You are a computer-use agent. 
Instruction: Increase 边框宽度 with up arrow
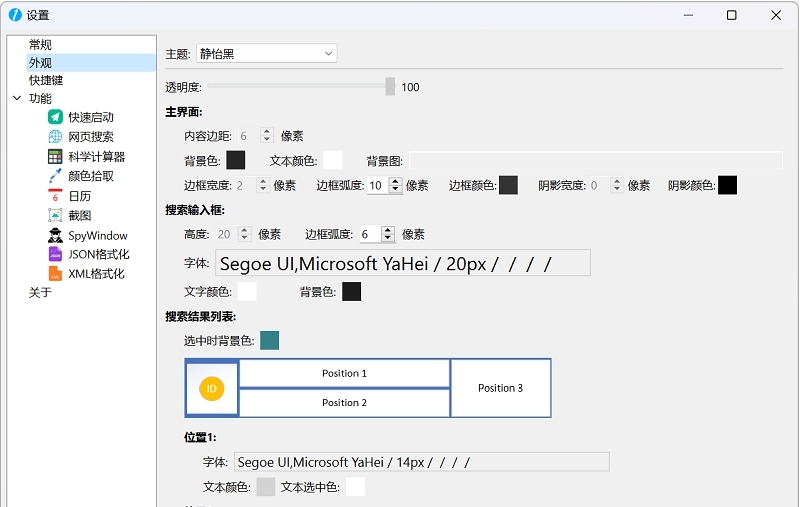pos(263,181)
